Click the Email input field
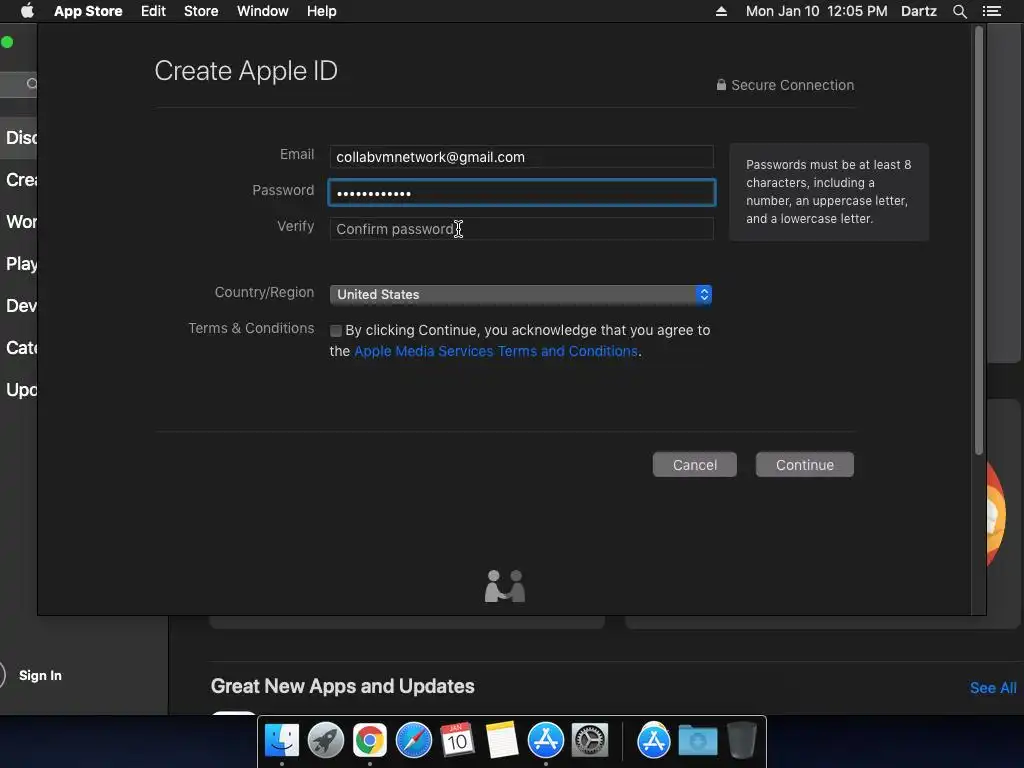 [x=521, y=157]
